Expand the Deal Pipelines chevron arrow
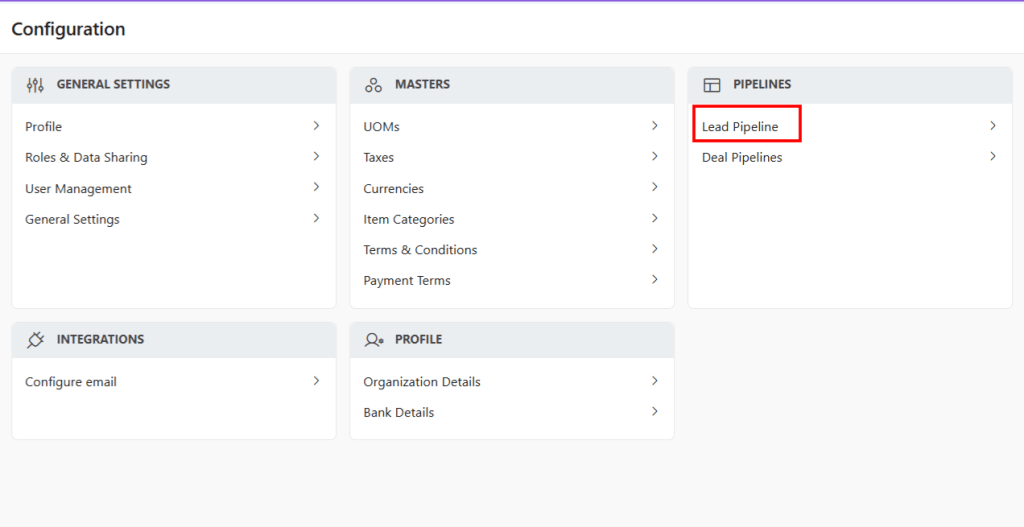Image resolution: width=1024 pixels, height=527 pixels. [x=993, y=157]
